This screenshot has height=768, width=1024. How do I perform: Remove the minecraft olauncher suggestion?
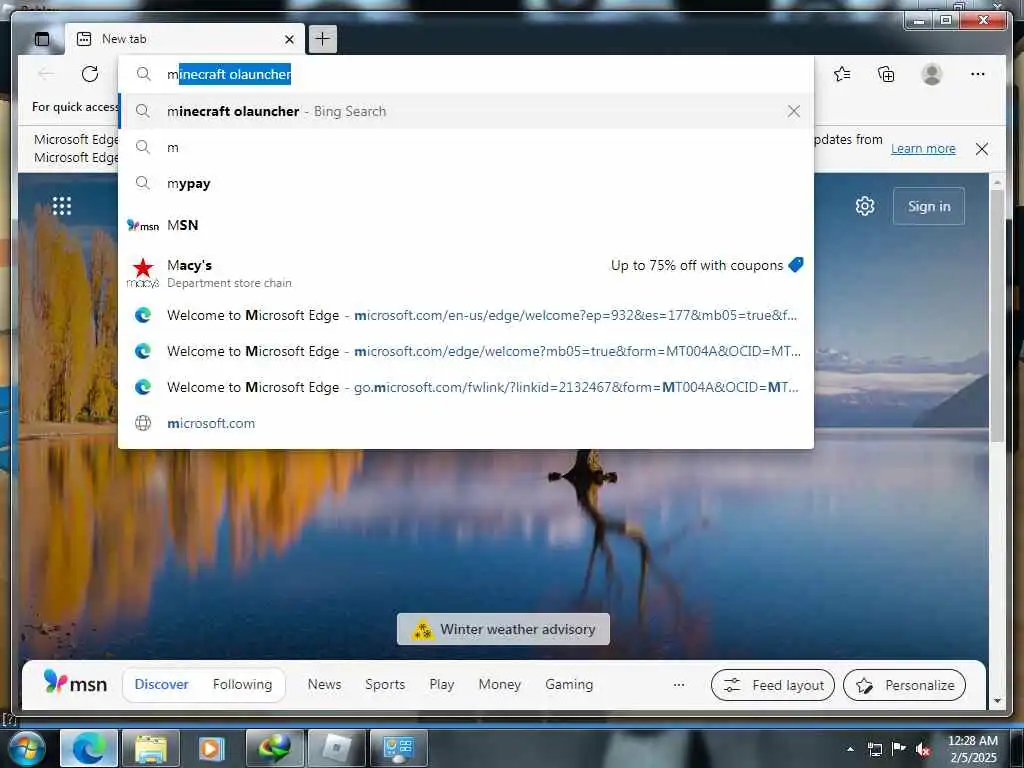(x=793, y=111)
